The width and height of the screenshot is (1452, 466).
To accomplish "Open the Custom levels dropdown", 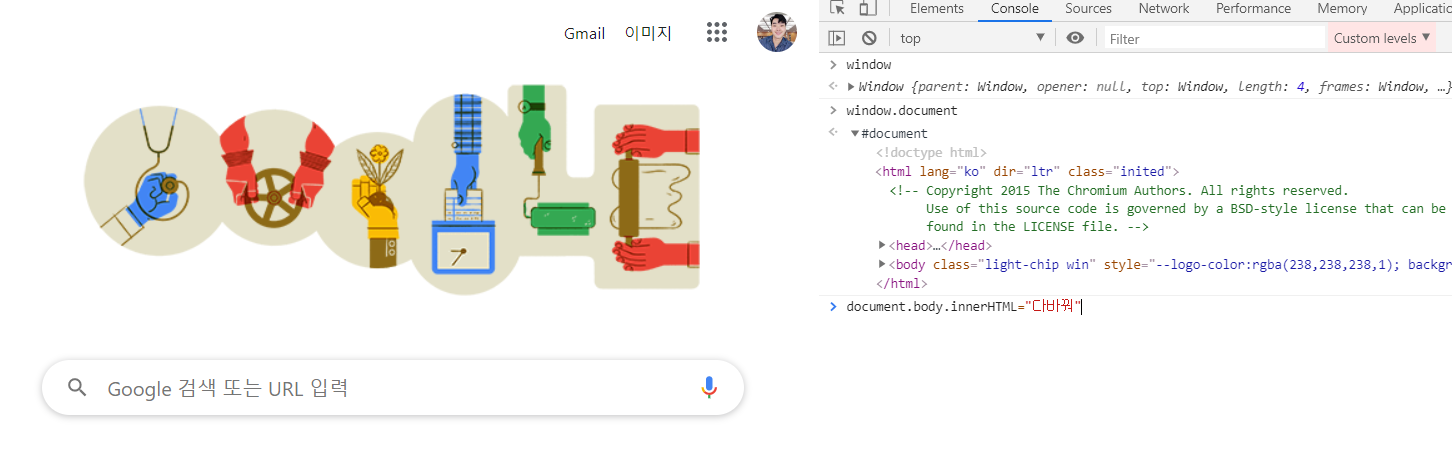I will (x=1382, y=38).
